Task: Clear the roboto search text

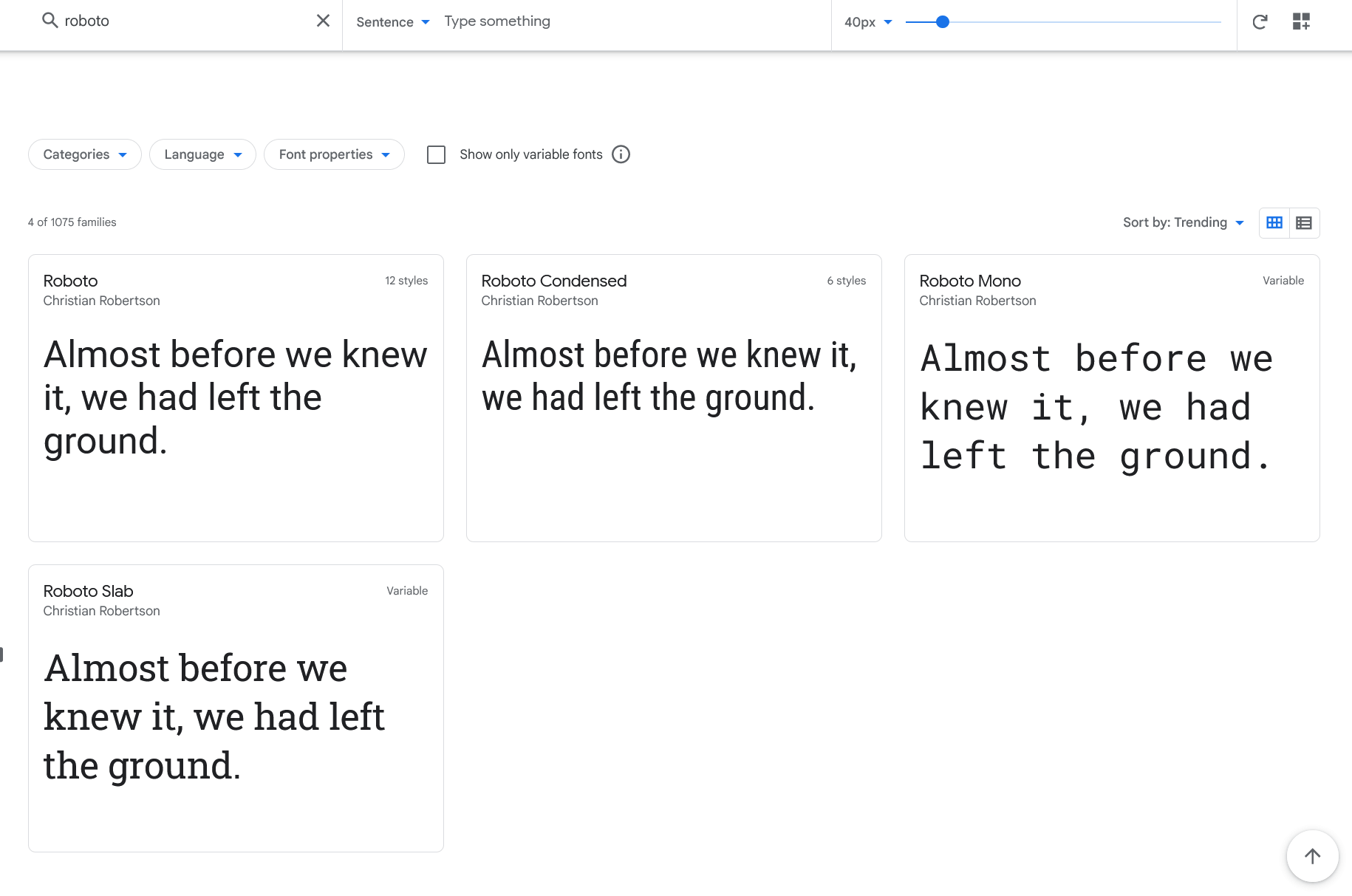Action: click(x=323, y=21)
